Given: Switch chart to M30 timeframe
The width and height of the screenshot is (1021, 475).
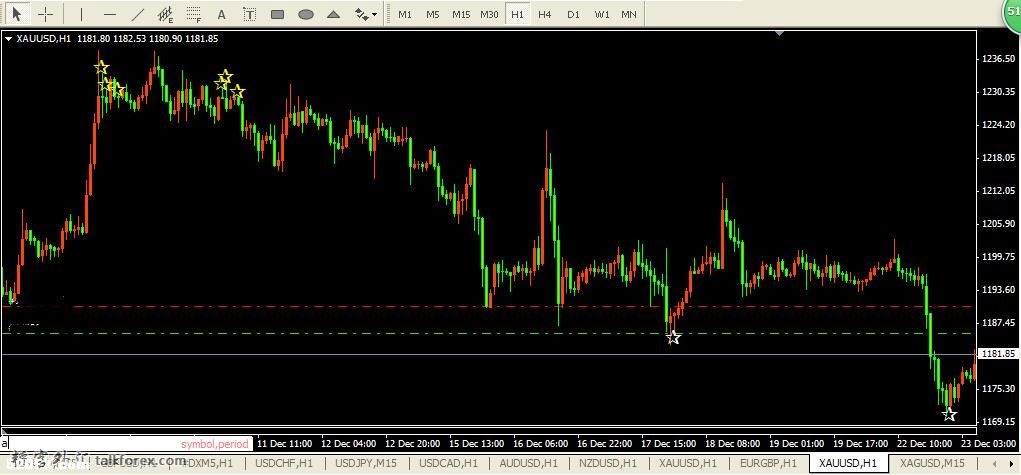Looking at the screenshot, I should (x=489, y=14).
